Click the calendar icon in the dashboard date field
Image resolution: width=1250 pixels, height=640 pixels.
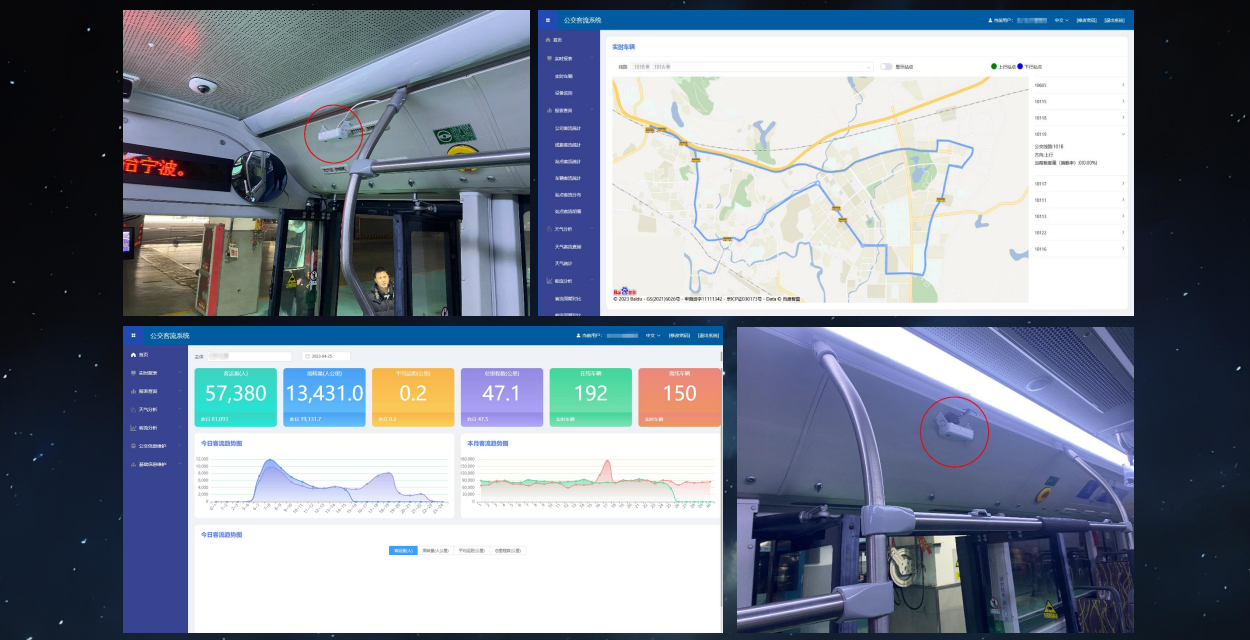pyautogui.click(x=309, y=356)
